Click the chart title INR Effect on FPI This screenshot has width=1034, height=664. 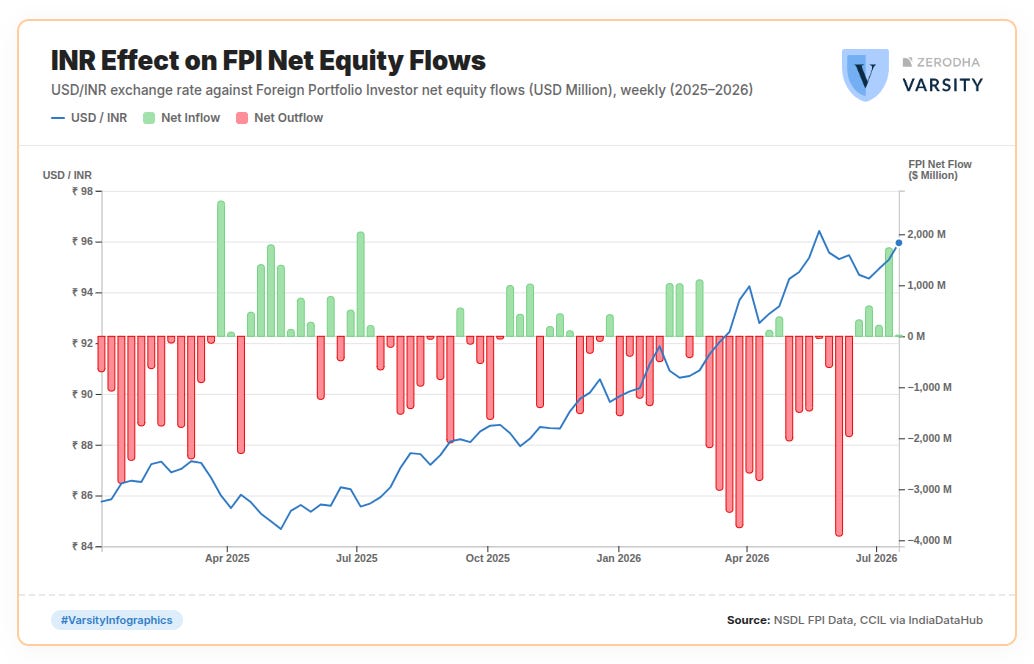click(268, 60)
